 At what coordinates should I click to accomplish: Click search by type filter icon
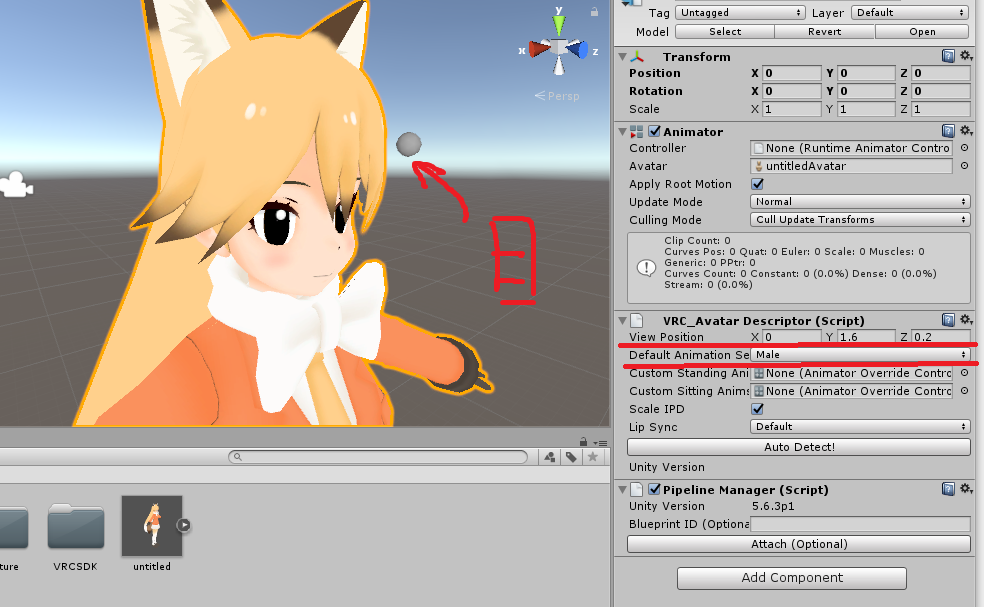pyautogui.click(x=550, y=457)
